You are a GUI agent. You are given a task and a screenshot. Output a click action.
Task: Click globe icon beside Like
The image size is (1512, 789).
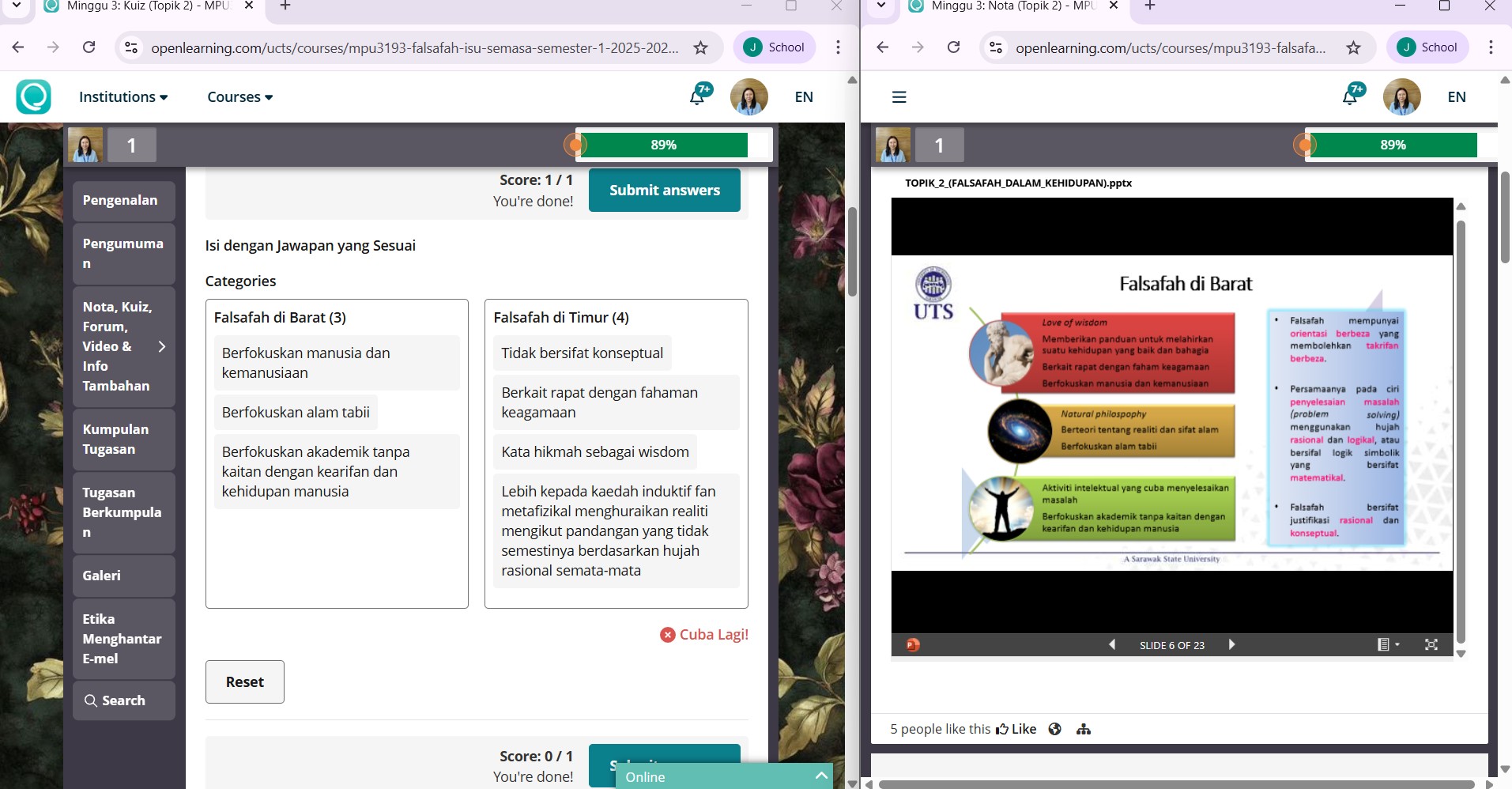click(1054, 729)
